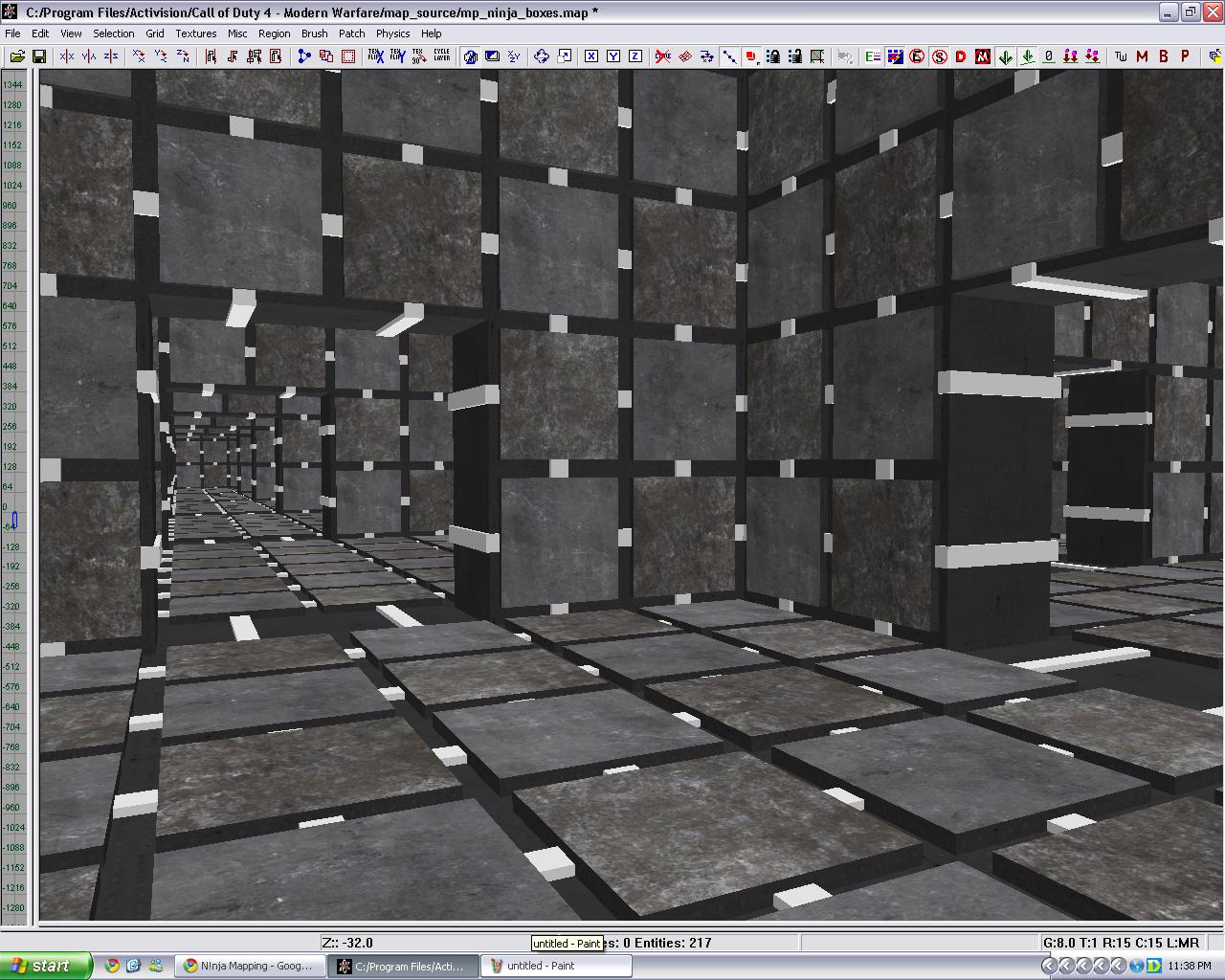Switch to N!nja Mapping Chrome taskbar window

pyautogui.click(x=248, y=966)
